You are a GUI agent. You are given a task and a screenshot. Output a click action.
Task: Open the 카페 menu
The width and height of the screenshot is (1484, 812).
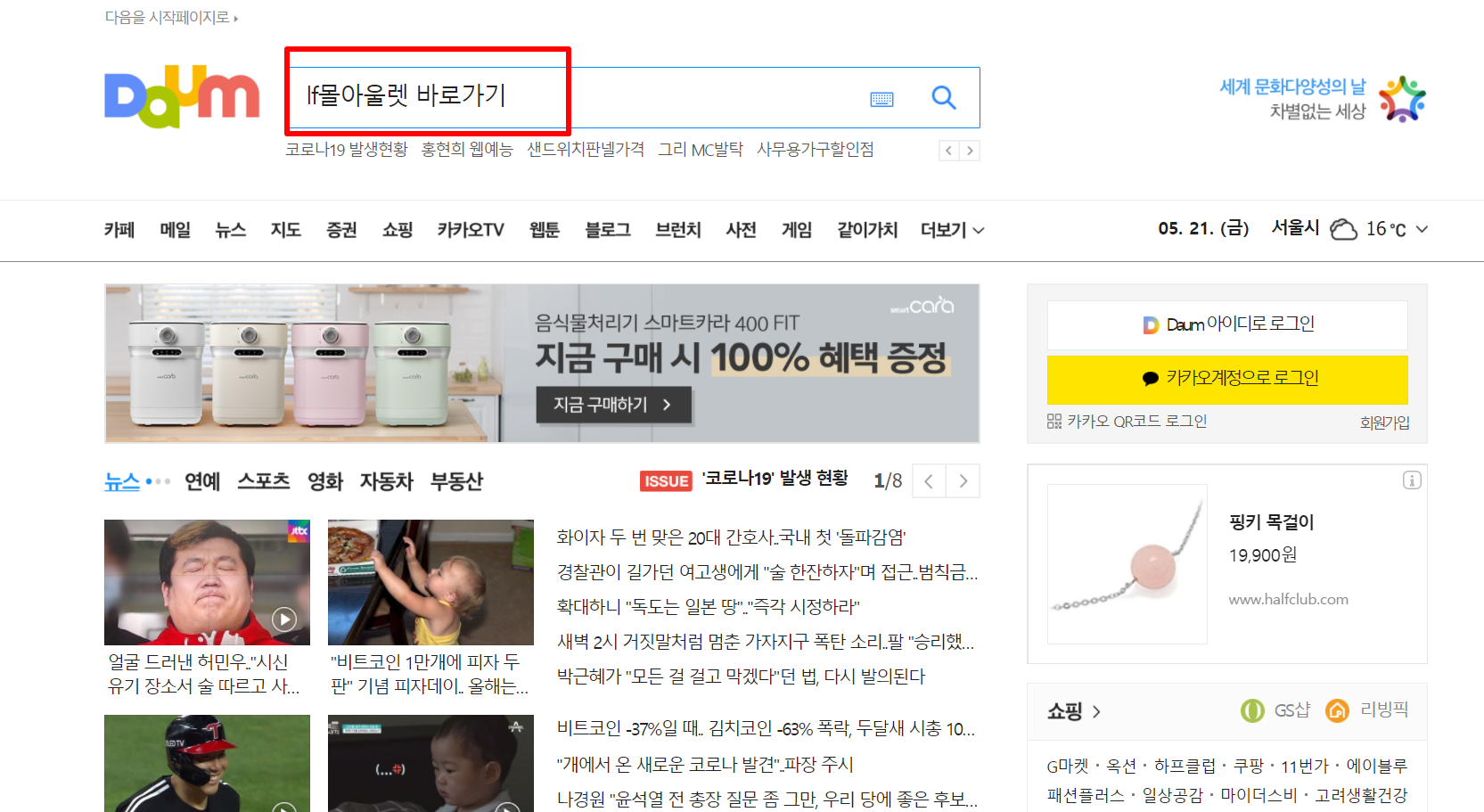pos(119,230)
